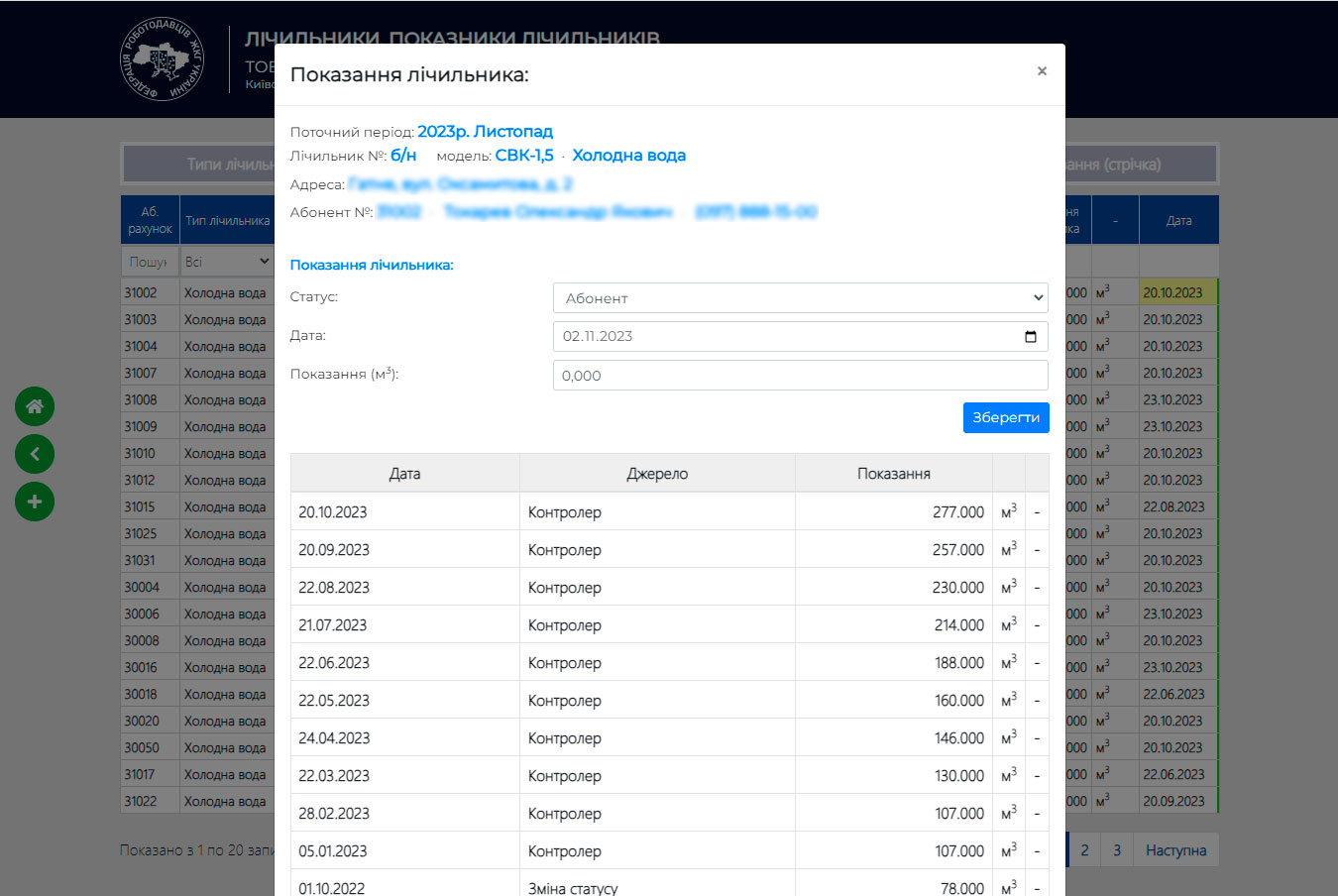Viewport: 1338px width, 896px height.
Task: Go to pagination page 3
Action: coord(1117,850)
